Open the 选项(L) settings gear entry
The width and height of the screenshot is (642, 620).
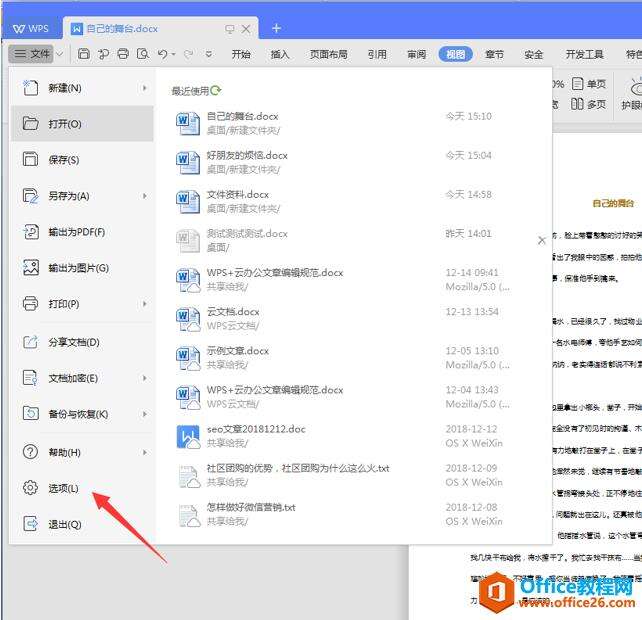63,488
